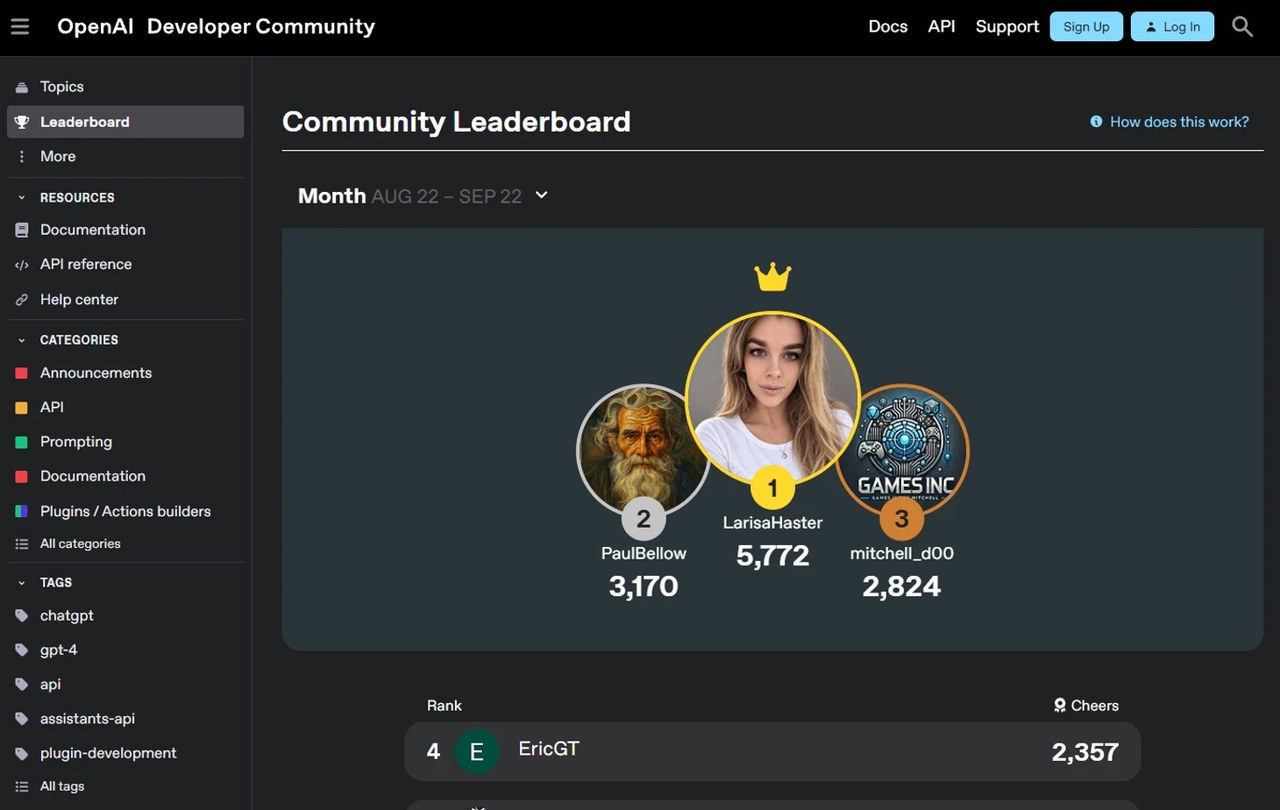Collapse the Categories sidebar section
This screenshot has width=1280, height=810.
tap(22, 340)
